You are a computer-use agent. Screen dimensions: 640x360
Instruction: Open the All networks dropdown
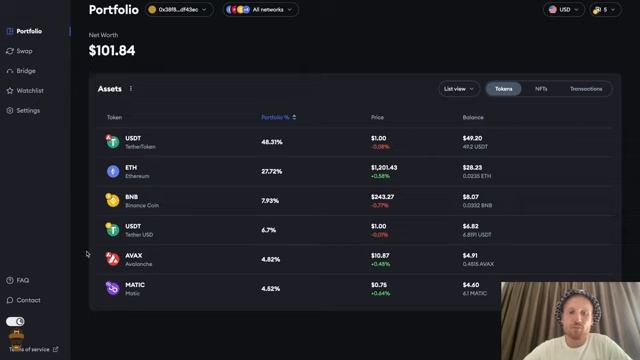click(260, 9)
